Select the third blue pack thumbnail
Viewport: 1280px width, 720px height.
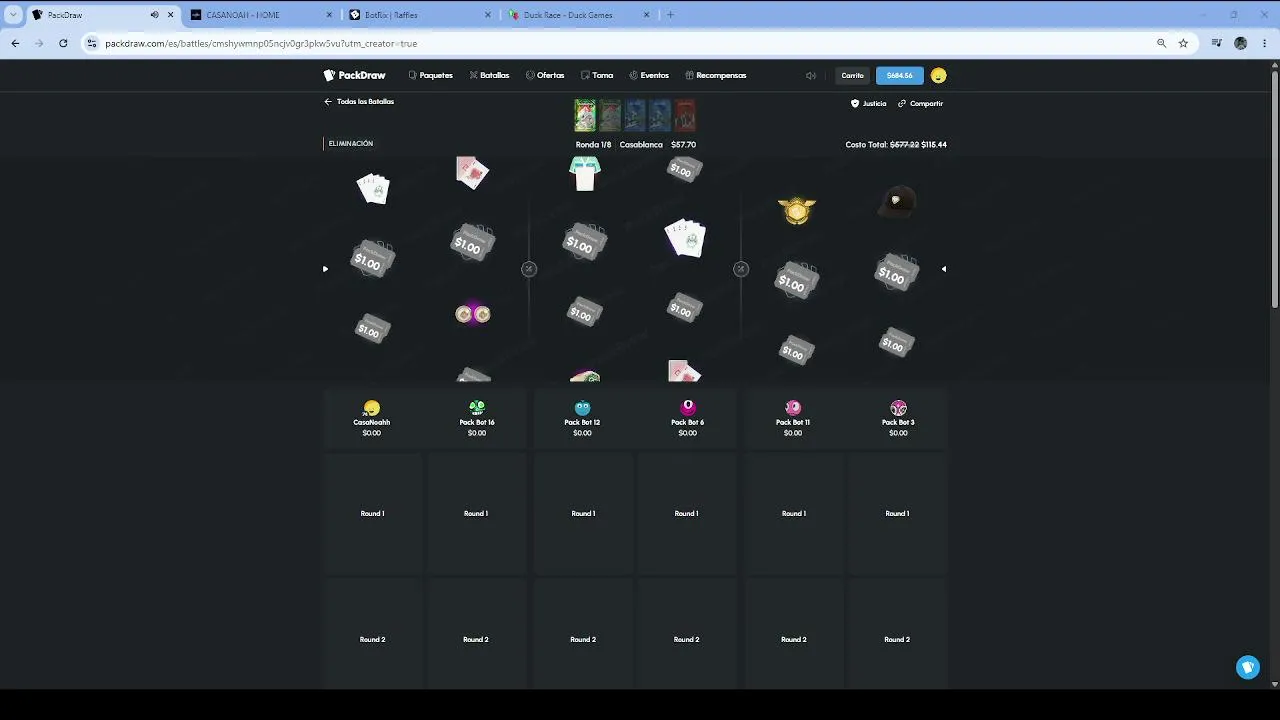pyautogui.click(x=635, y=115)
